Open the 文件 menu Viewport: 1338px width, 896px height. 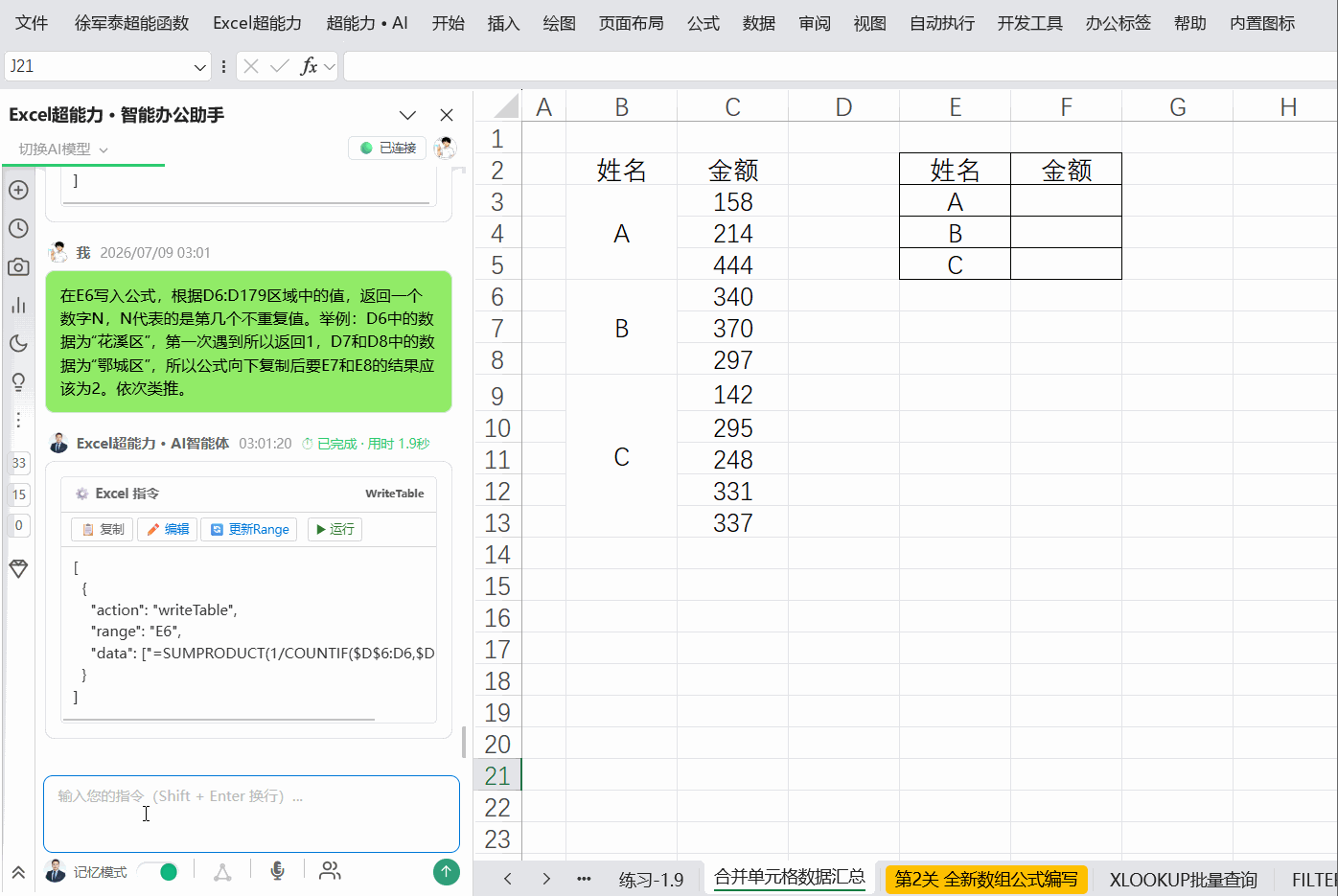click(32, 23)
